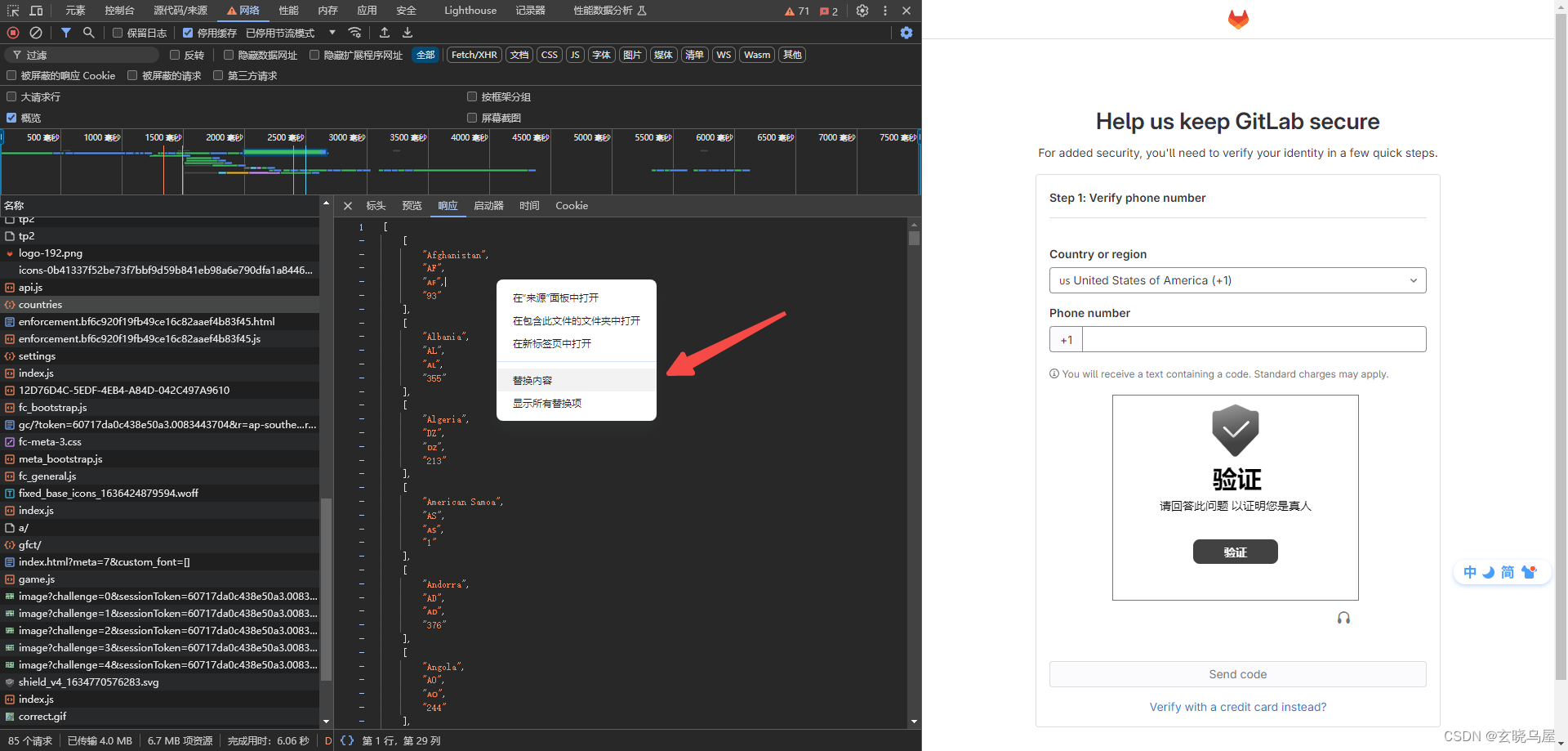1568x751 pixels.
Task: Click the 过滤 filter text field
Action: click(x=82, y=55)
